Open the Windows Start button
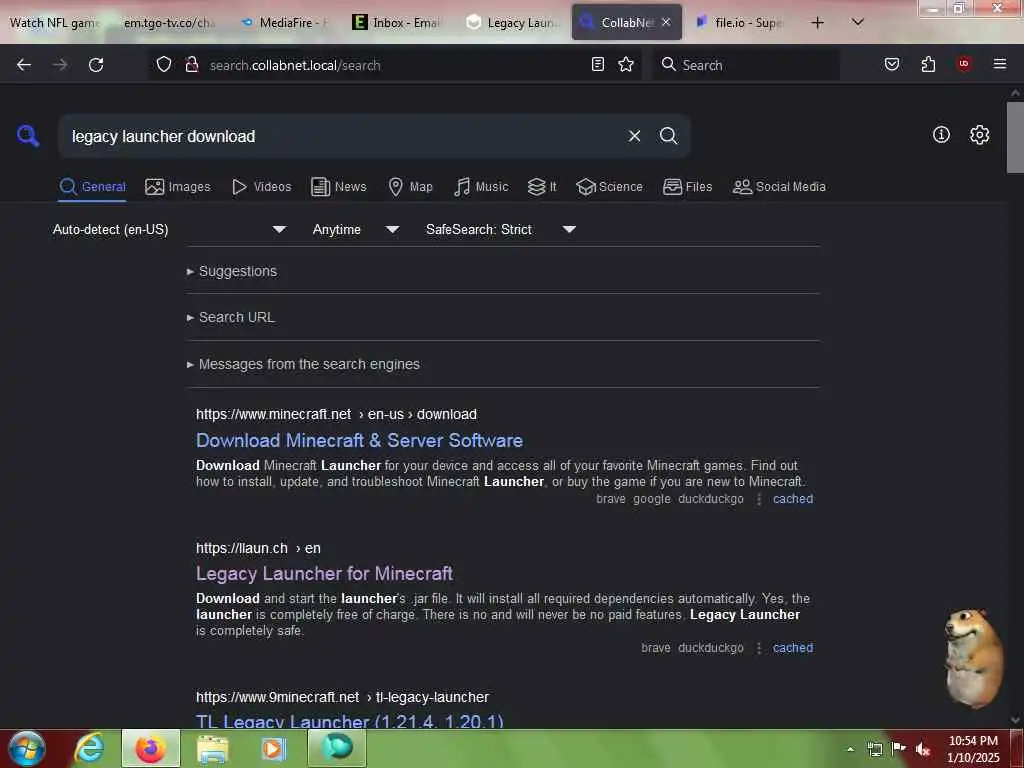The width and height of the screenshot is (1024, 768). [x=27, y=748]
